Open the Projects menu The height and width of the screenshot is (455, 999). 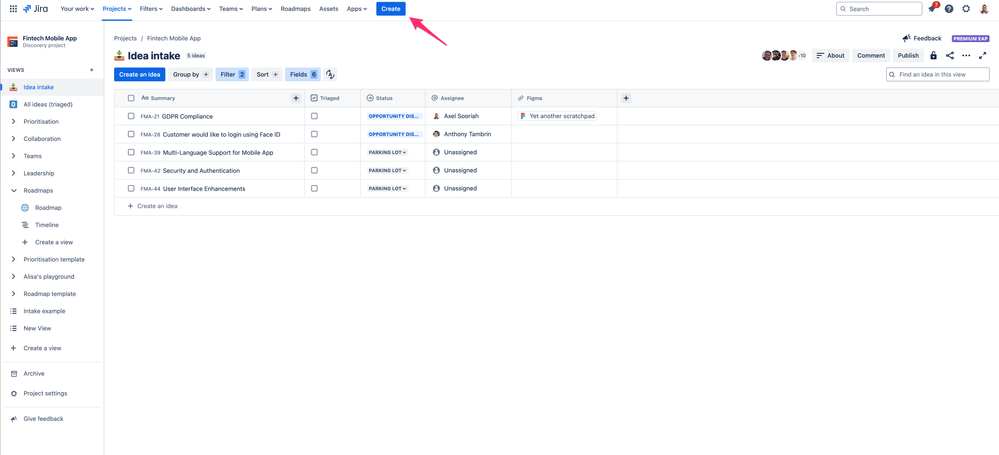[117, 9]
